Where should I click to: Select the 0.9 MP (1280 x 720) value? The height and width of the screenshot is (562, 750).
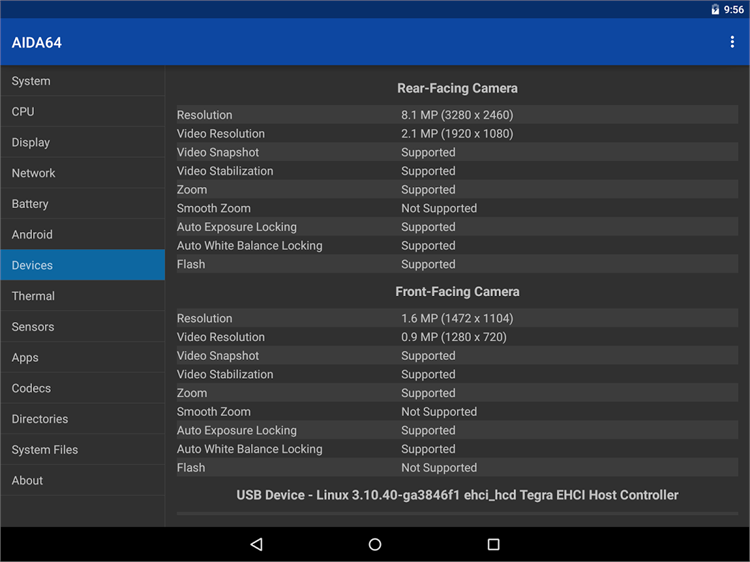pos(453,337)
